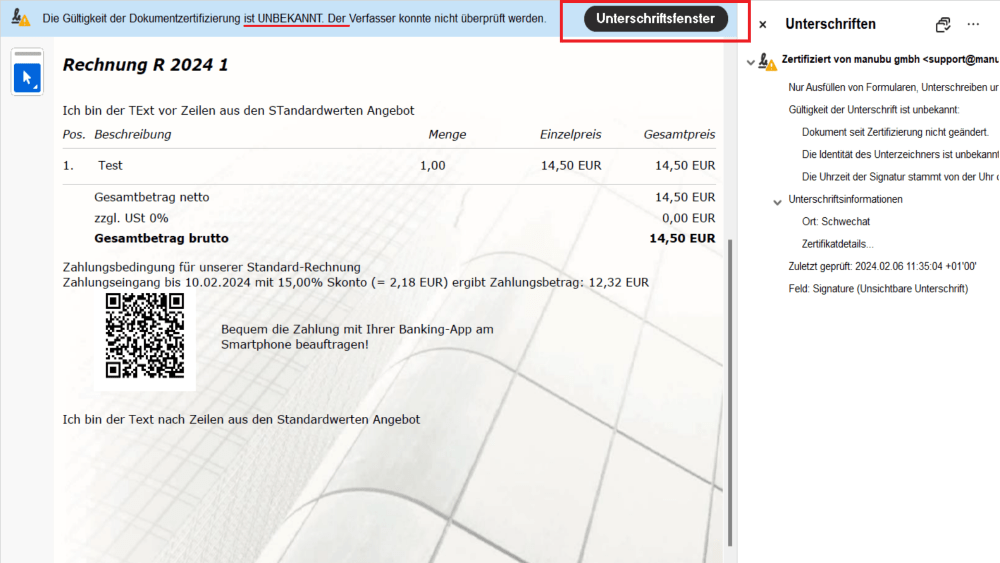Click signature warning icon in Unterschriften panel
Viewport: 1000px width, 563px height.
(x=767, y=62)
